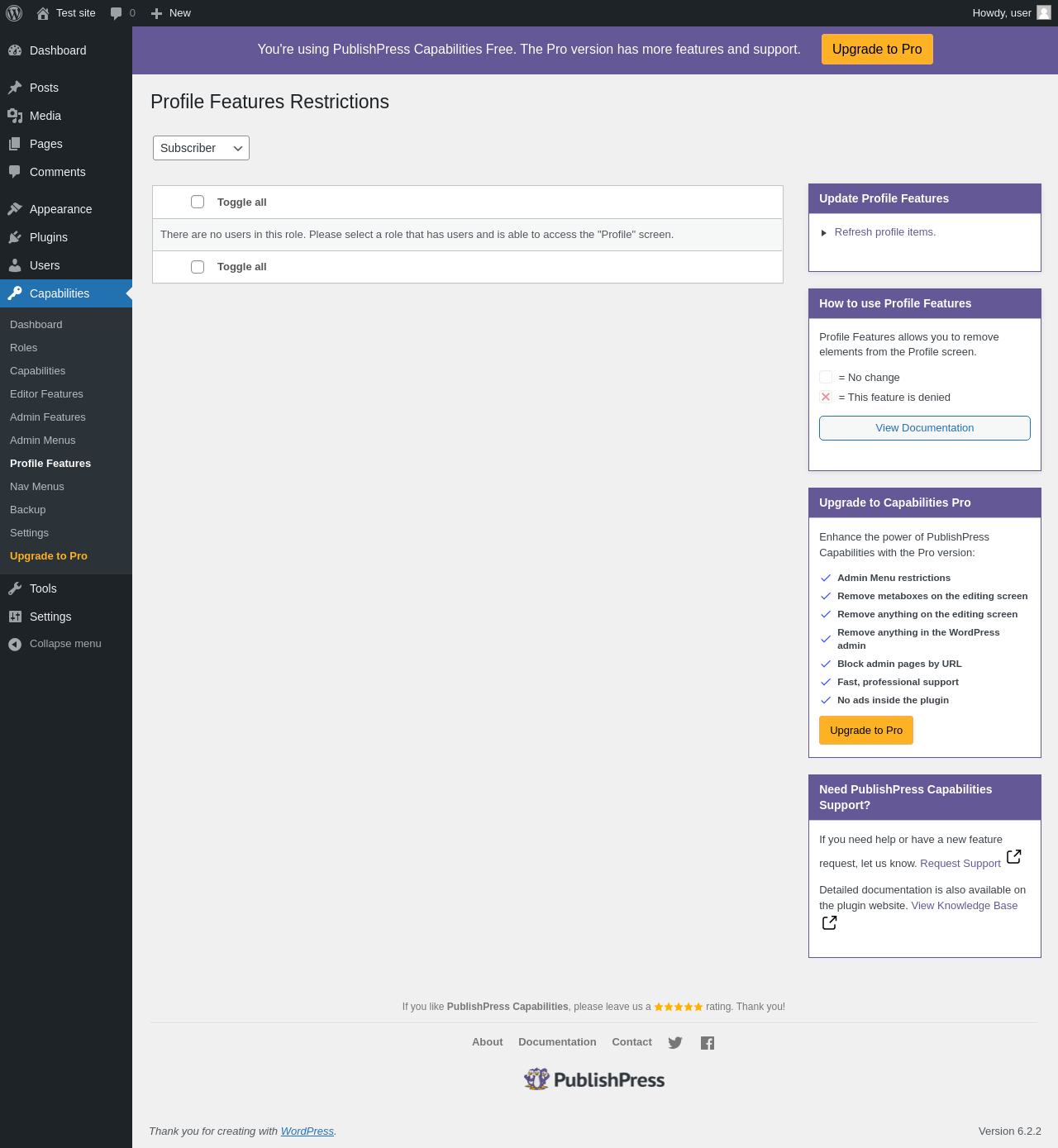
Task: Click the Profile Features Restrictions heading
Action: (269, 102)
